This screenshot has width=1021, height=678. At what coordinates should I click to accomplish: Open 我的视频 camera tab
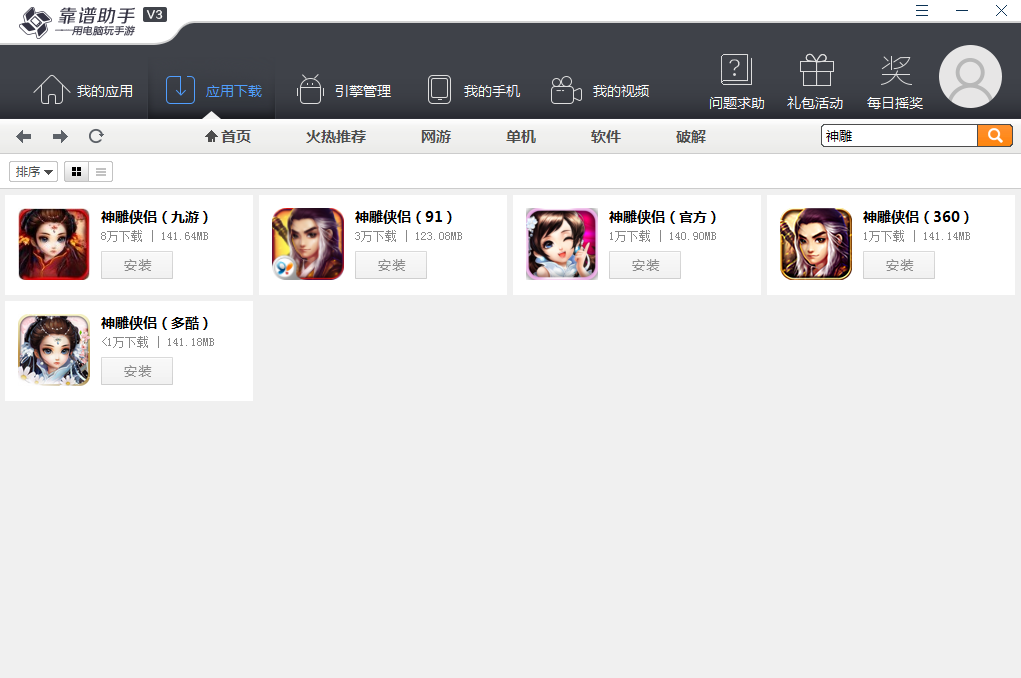pos(600,91)
